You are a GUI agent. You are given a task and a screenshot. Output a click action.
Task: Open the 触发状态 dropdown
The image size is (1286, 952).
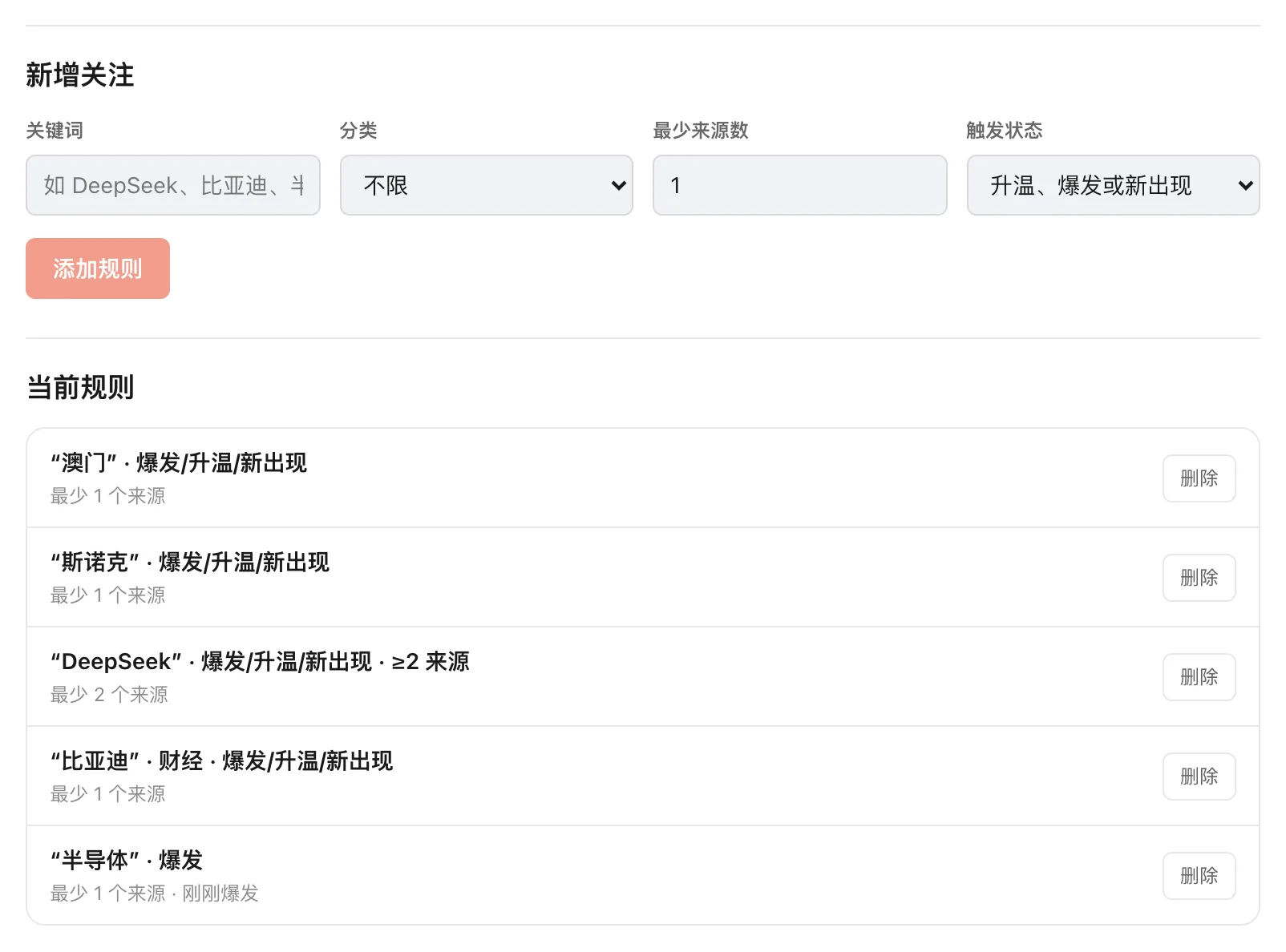(x=1114, y=185)
